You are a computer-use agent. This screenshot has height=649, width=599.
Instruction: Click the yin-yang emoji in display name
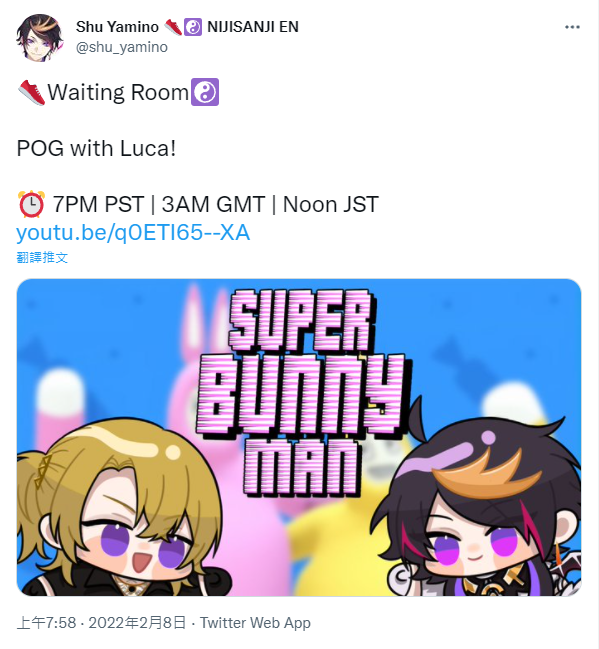[x=192, y=27]
